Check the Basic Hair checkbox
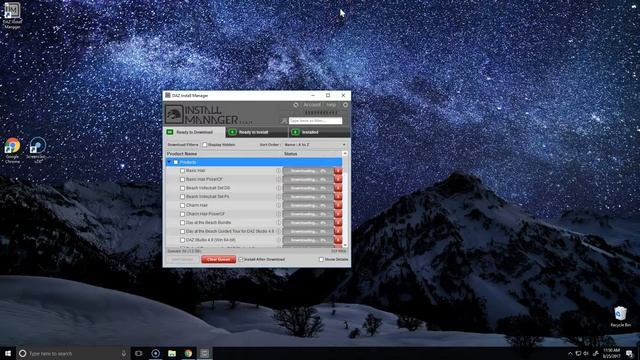The height and width of the screenshot is (360, 640). click(x=182, y=171)
